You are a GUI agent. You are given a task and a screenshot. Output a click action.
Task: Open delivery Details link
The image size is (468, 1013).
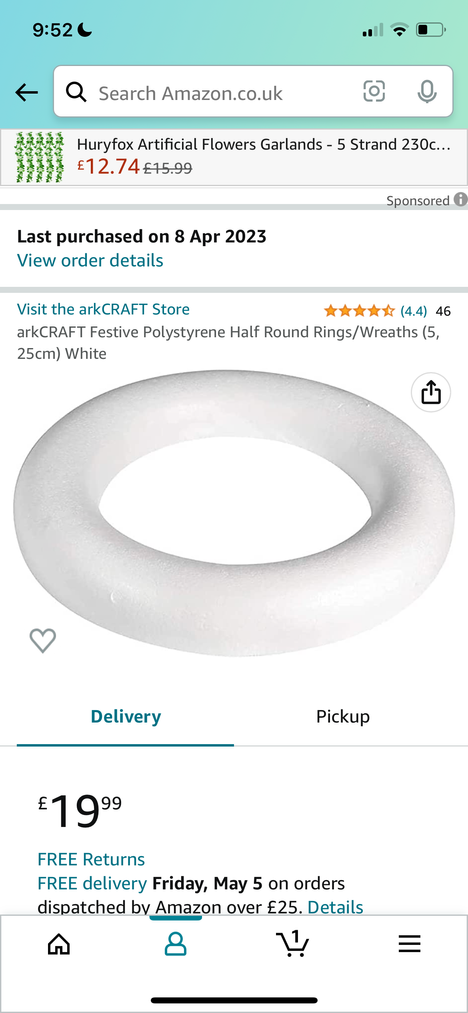(335, 907)
